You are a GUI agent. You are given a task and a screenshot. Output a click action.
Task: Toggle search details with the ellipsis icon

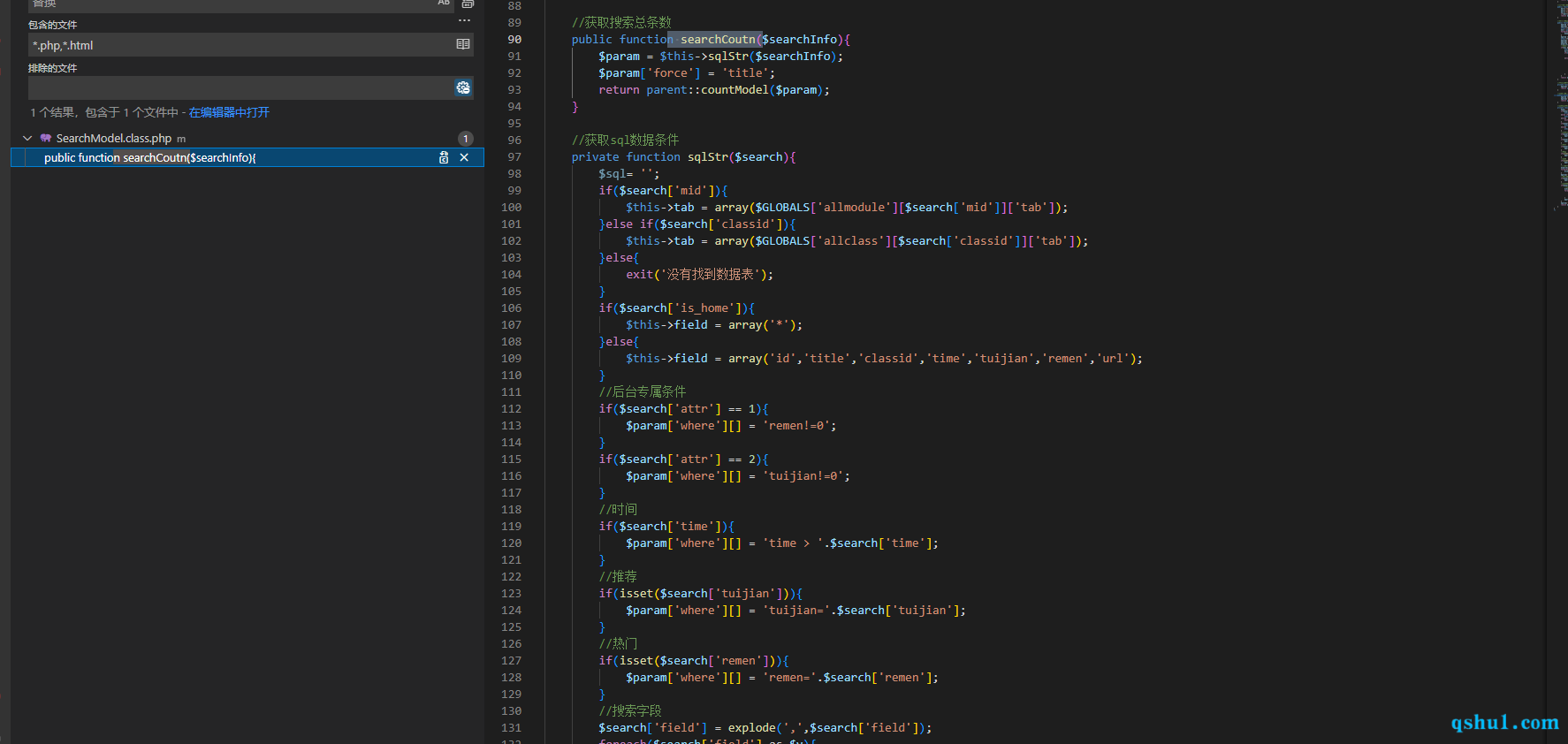[x=464, y=20]
